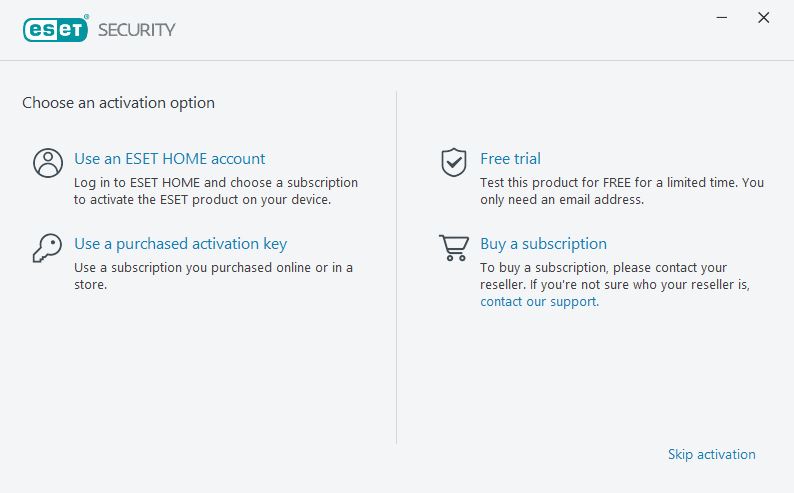Start the Free trial option
Screen dimensions: 794x493
click(x=510, y=159)
